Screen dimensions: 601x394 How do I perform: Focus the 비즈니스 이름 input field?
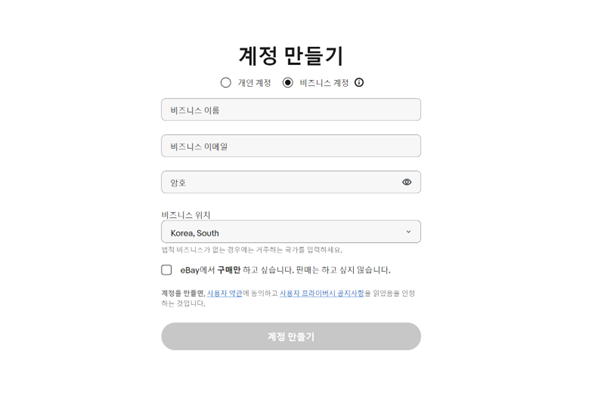point(291,110)
